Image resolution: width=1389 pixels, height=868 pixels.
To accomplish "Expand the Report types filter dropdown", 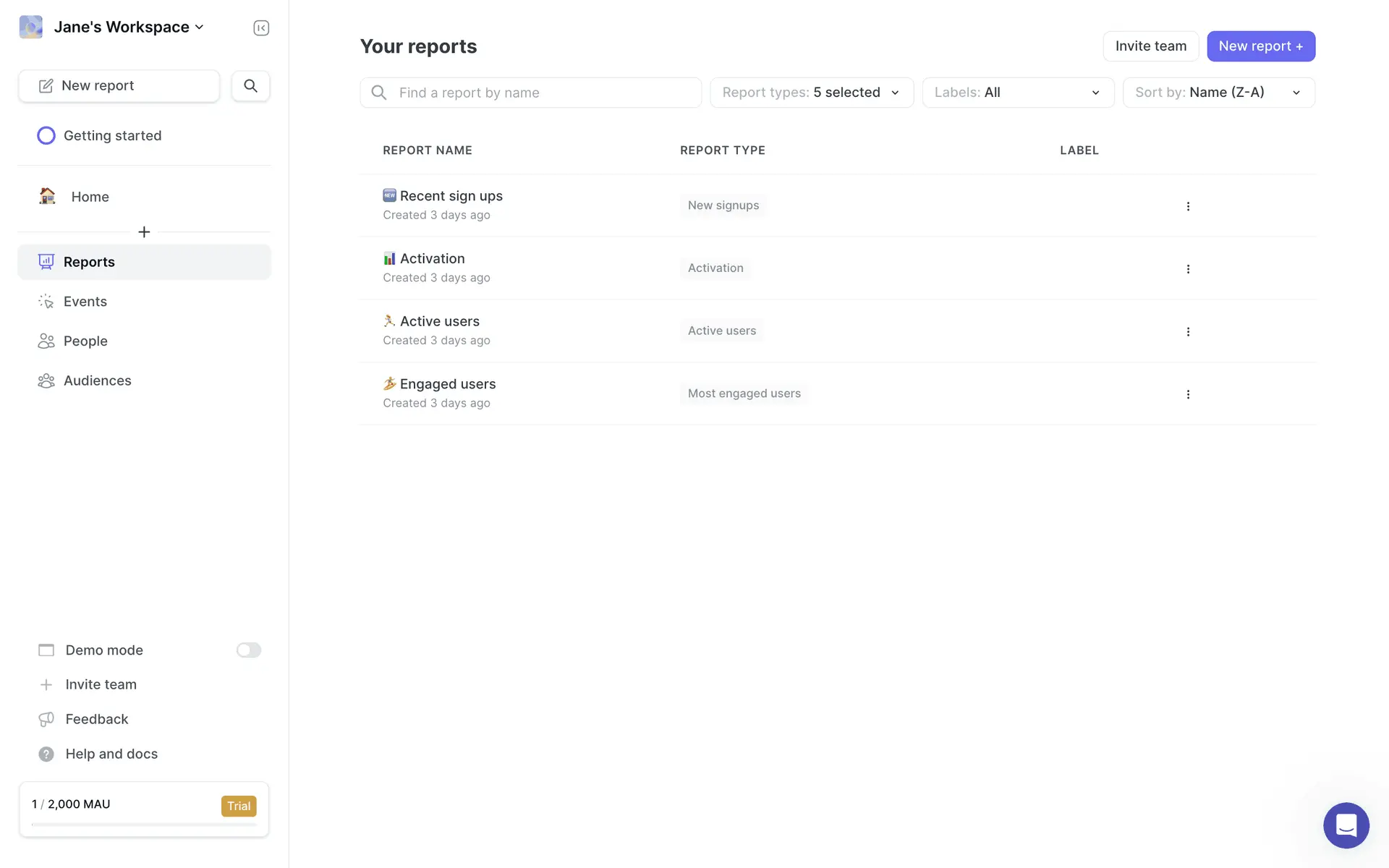I will coord(812,93).
